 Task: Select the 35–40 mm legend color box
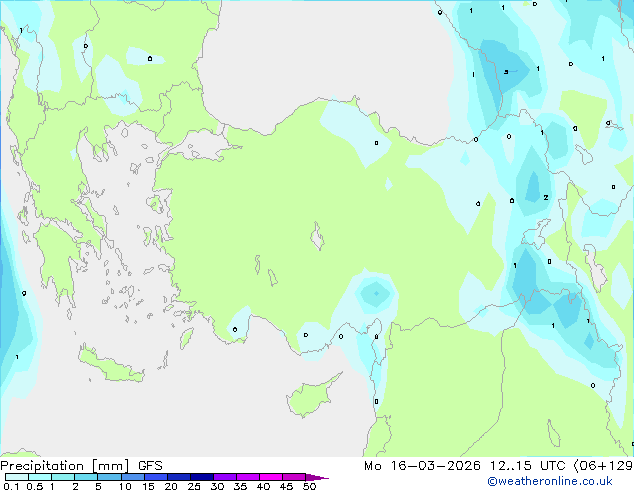tap(248, 477)
